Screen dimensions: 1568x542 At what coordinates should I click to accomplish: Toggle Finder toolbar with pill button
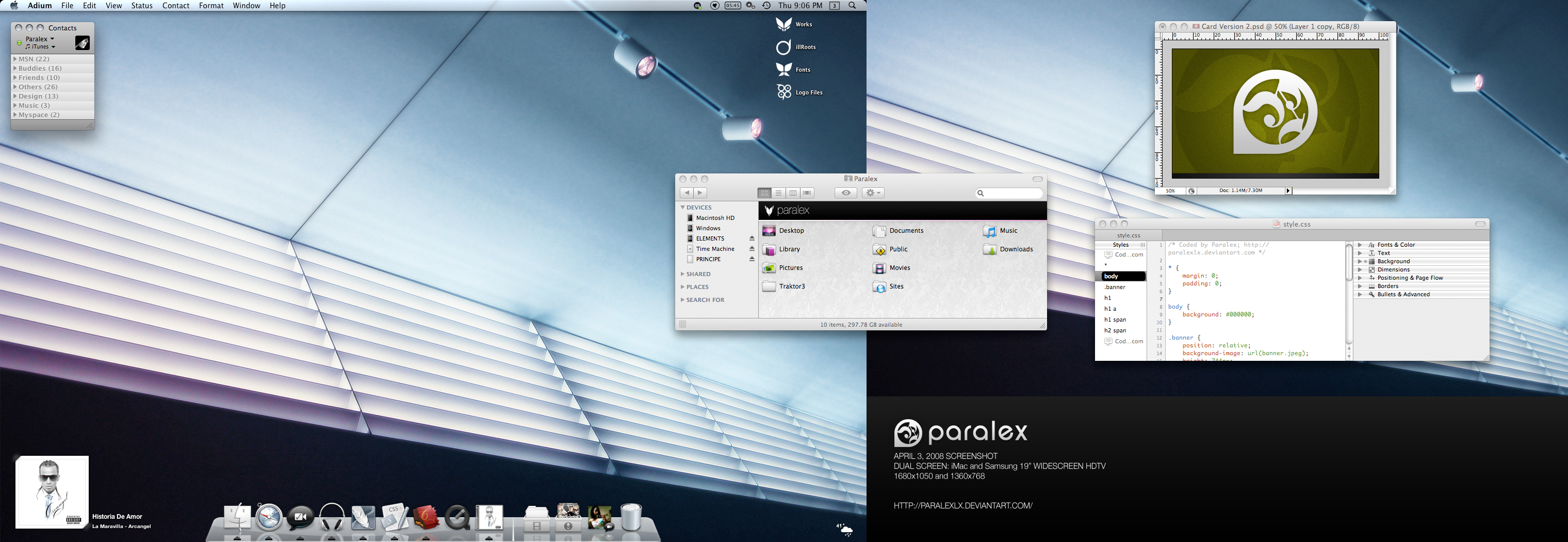1037,179
